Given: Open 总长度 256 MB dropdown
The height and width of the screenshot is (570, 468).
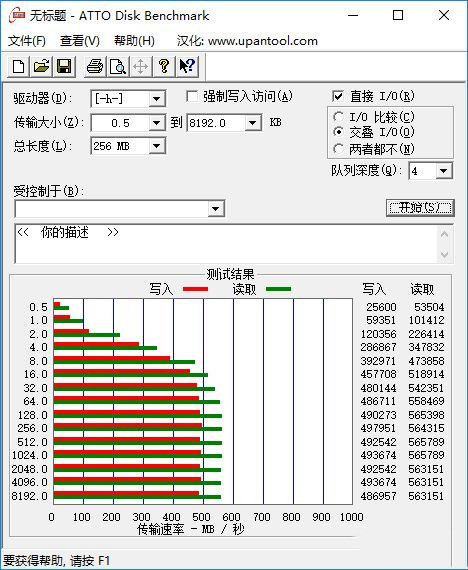Looking at the screenshot, I should 157,146.
